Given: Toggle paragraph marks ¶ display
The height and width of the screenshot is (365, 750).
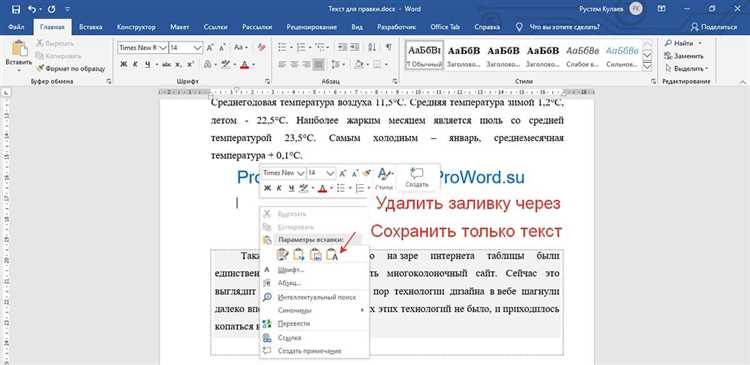Looking at the screenshot, I should point(388,47).
